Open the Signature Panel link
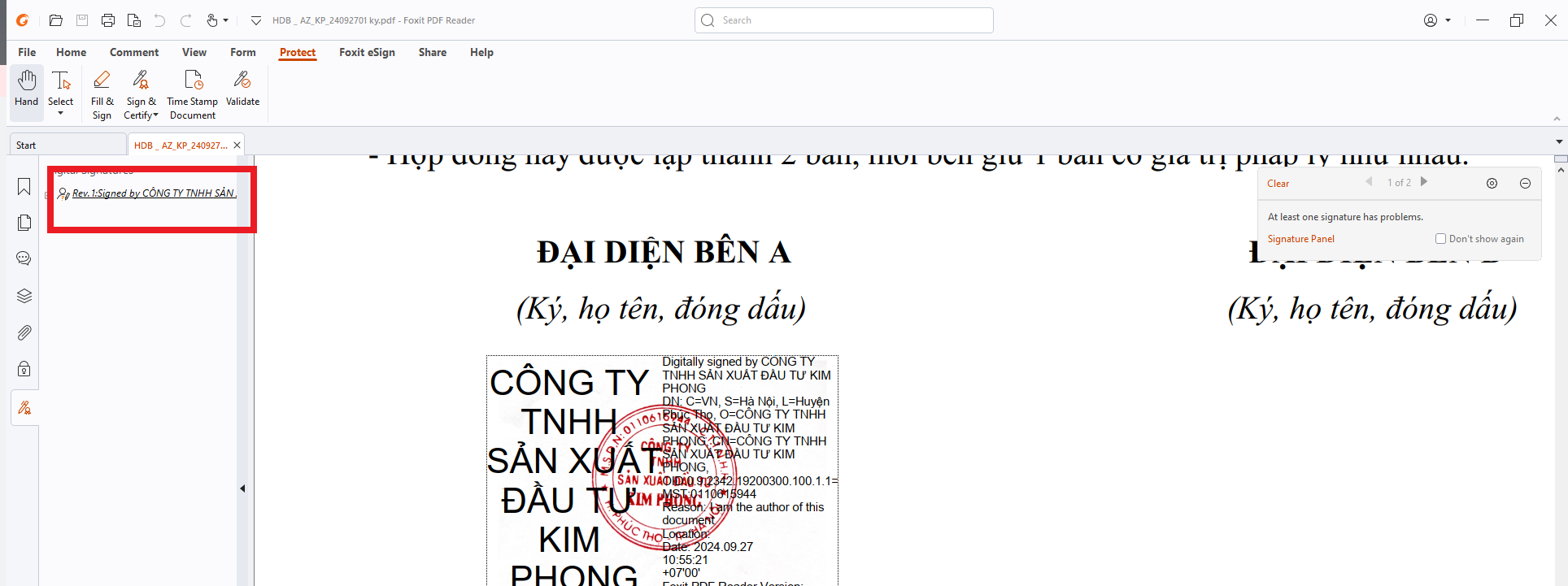 point(1301,239)
